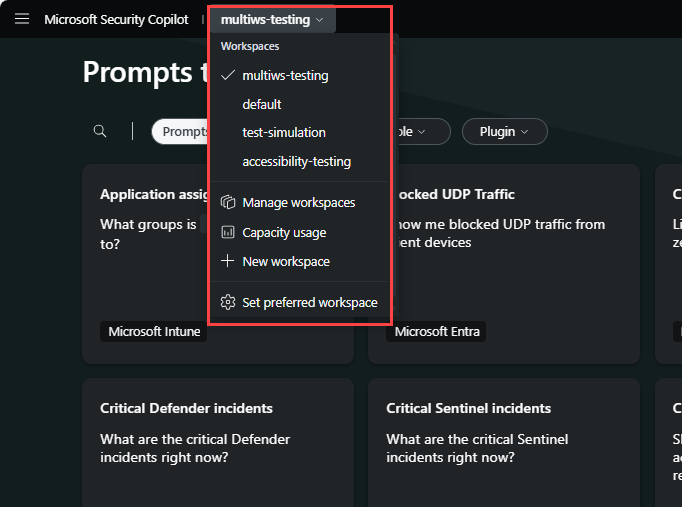Collapse the multiws-testing workspace dropdown
This screenshot has height=507, width=682.
point(272,19)
